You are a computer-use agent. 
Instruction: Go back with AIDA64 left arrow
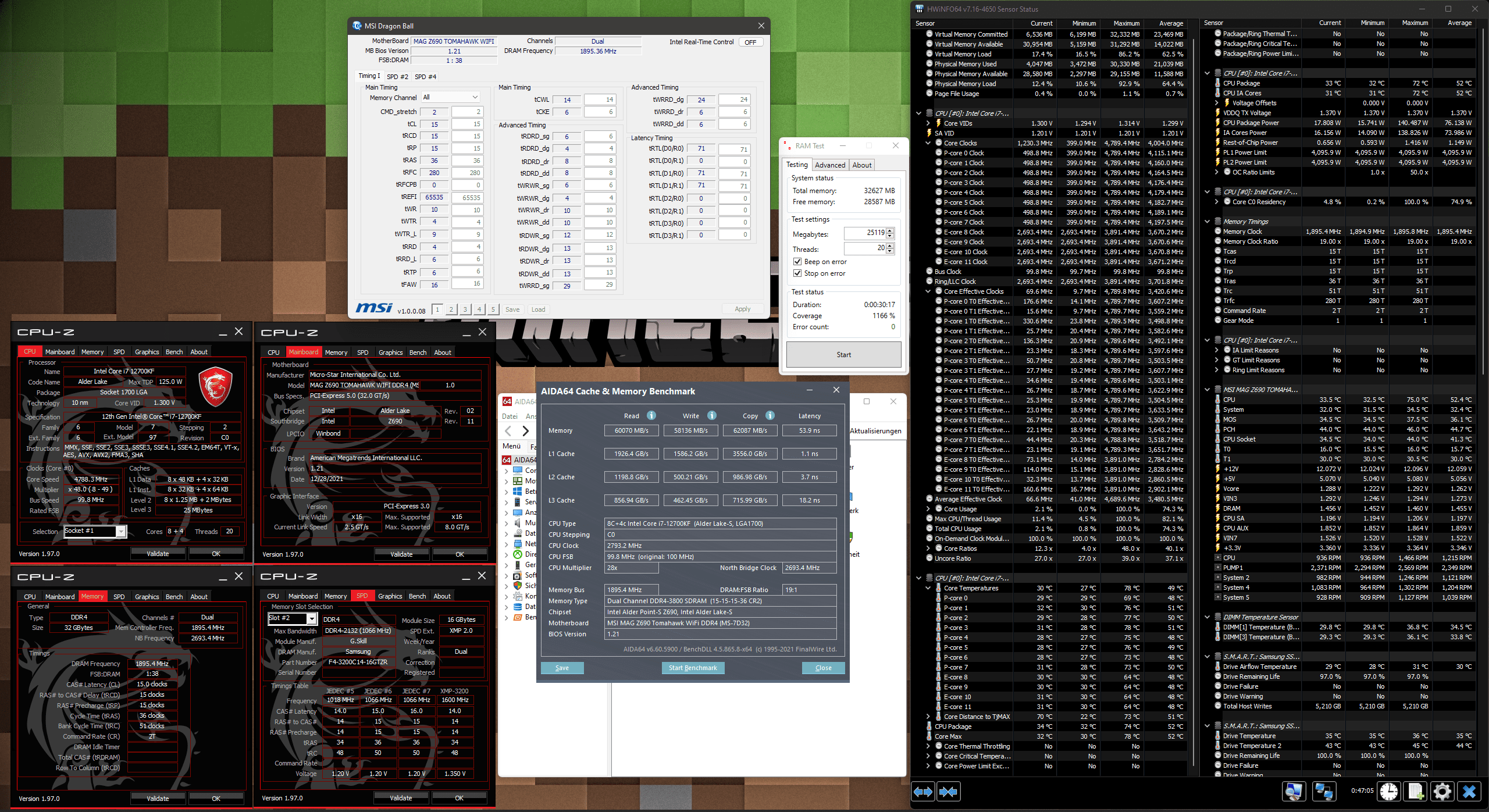pos(508,431)
